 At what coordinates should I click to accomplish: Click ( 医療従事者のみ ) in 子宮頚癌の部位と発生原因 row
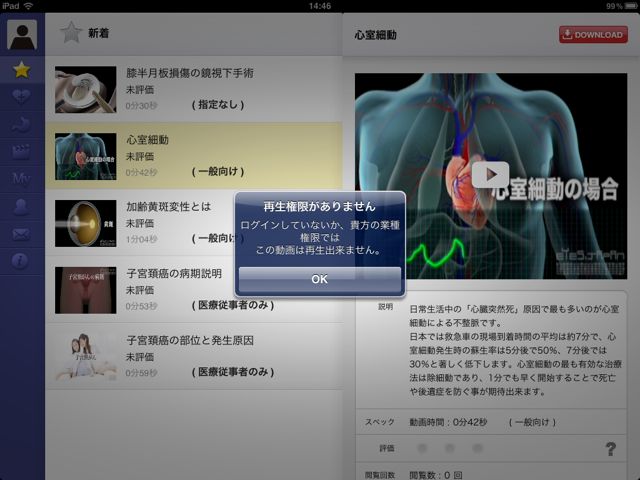pyautogui.click(x=233, y=372)
